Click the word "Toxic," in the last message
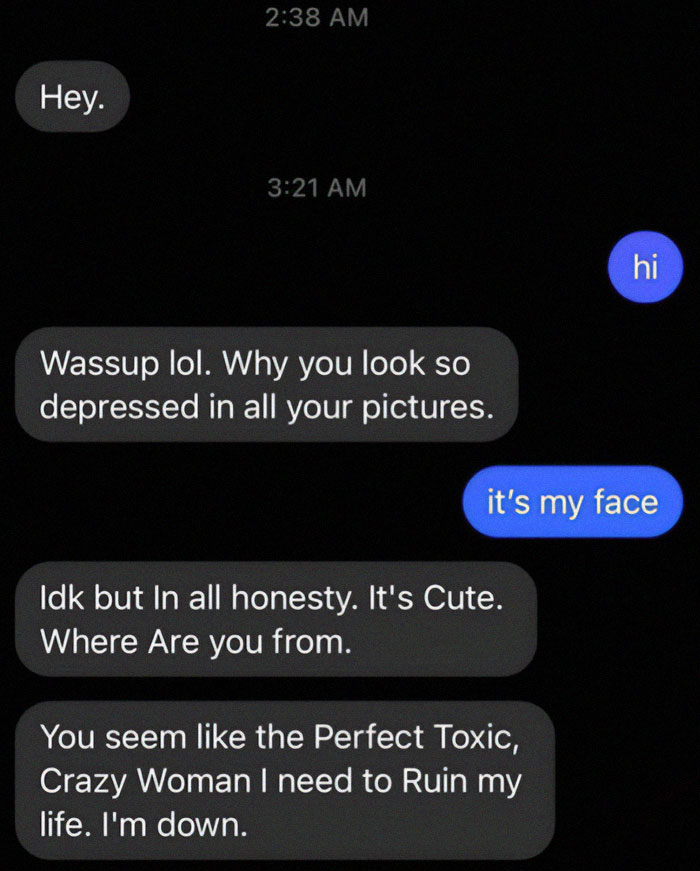 tap(476, 738)
